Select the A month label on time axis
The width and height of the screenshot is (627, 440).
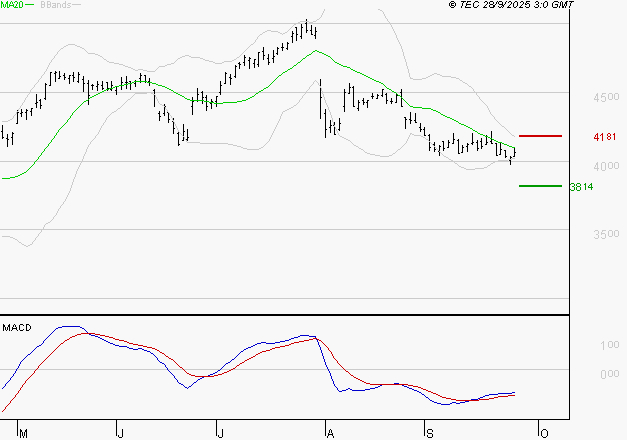(x=328, y=432)
